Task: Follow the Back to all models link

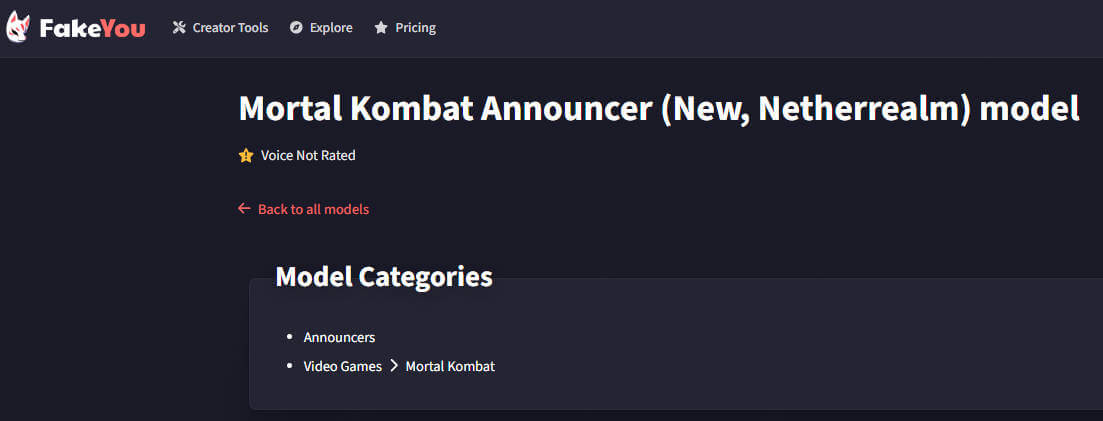Action: pyautogui.click(x=313, y=209)
